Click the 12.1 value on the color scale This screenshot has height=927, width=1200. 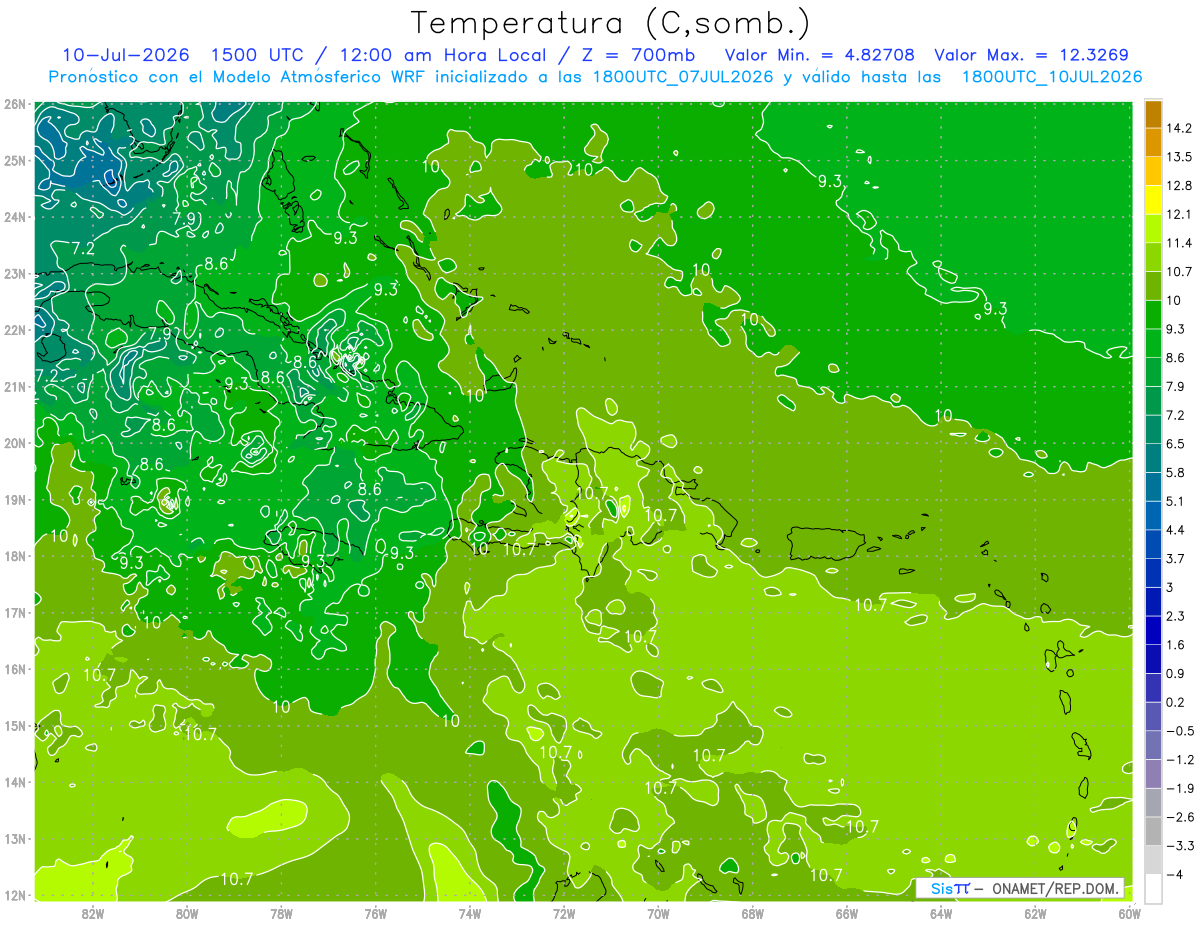[x=1179, y=214]
